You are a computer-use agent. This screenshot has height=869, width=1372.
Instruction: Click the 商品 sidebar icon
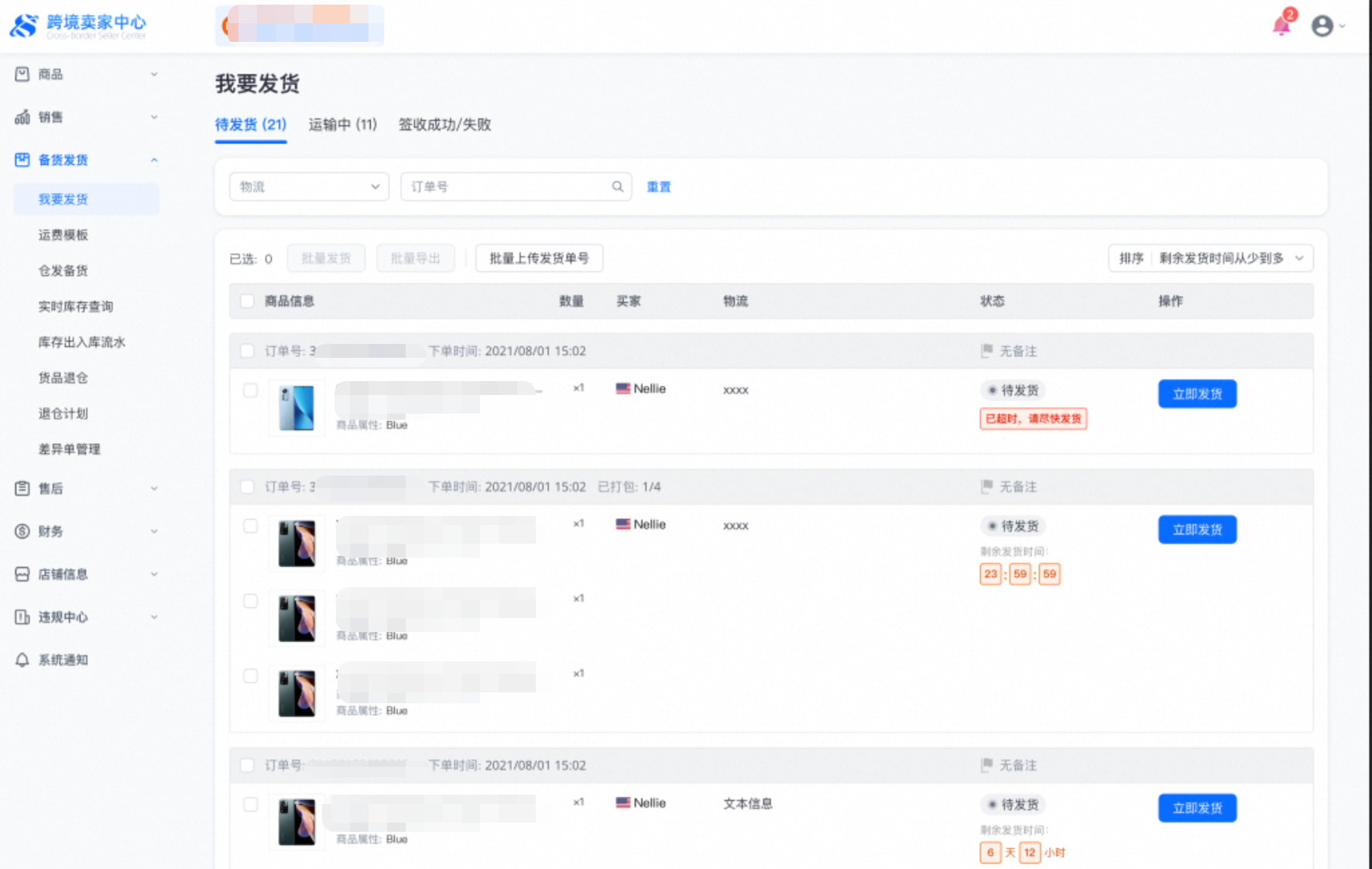coord(22,74)
